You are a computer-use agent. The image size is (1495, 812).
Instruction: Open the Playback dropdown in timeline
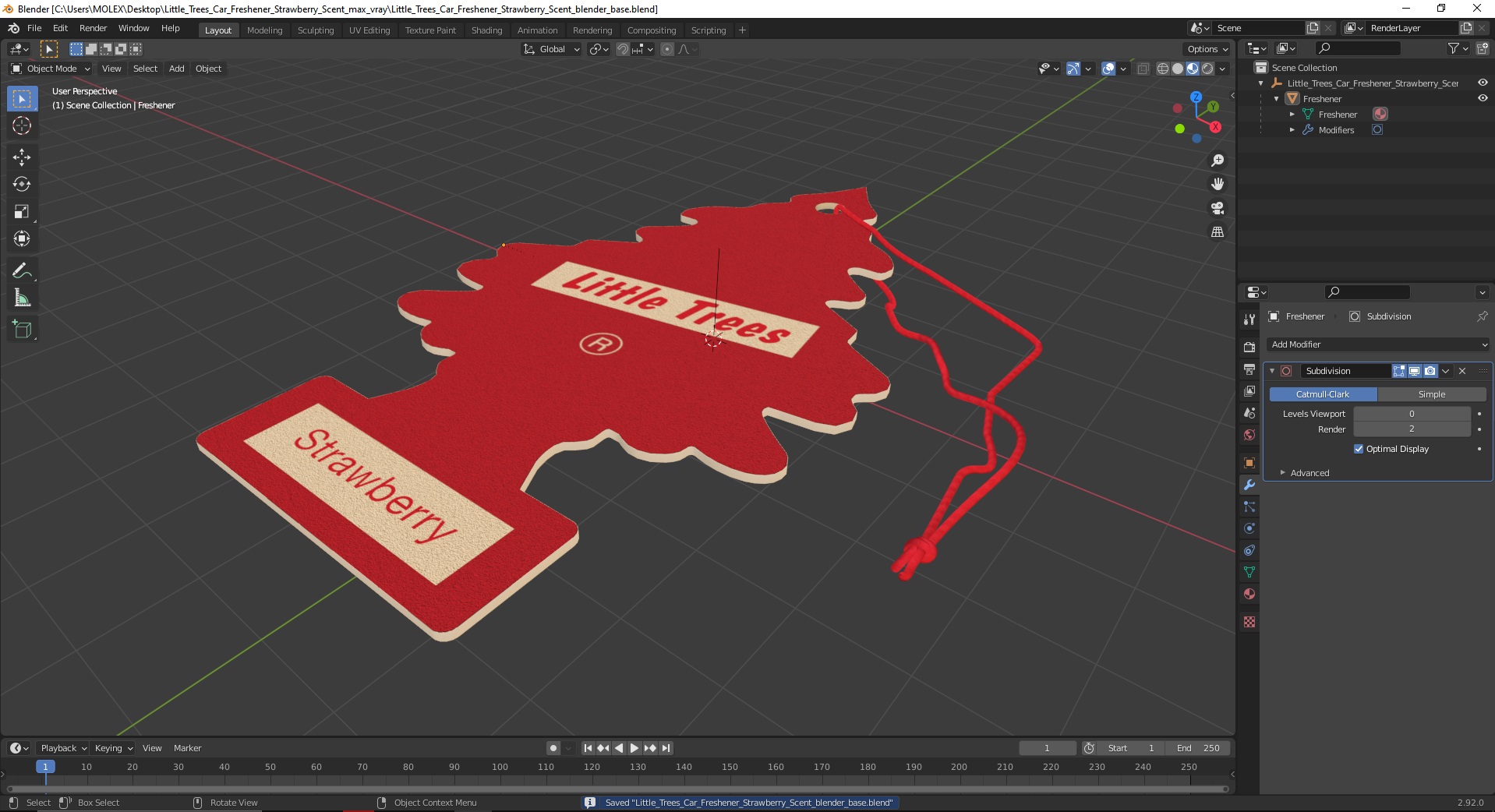coord(63,748)
